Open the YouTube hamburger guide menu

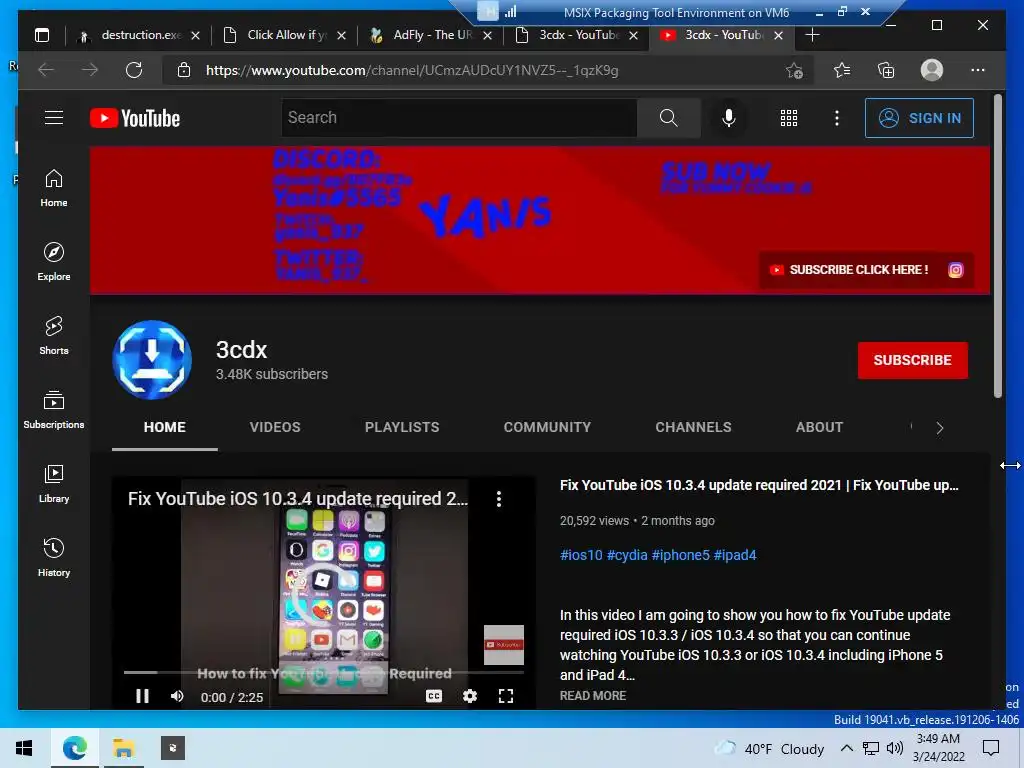click(x=54, y=118)
